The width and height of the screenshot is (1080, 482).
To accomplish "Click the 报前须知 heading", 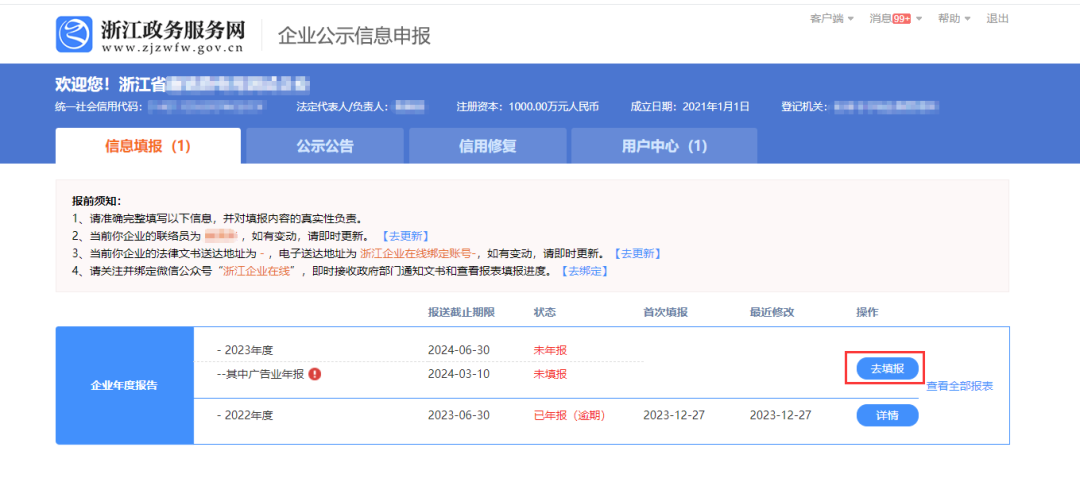I will 96,201.
